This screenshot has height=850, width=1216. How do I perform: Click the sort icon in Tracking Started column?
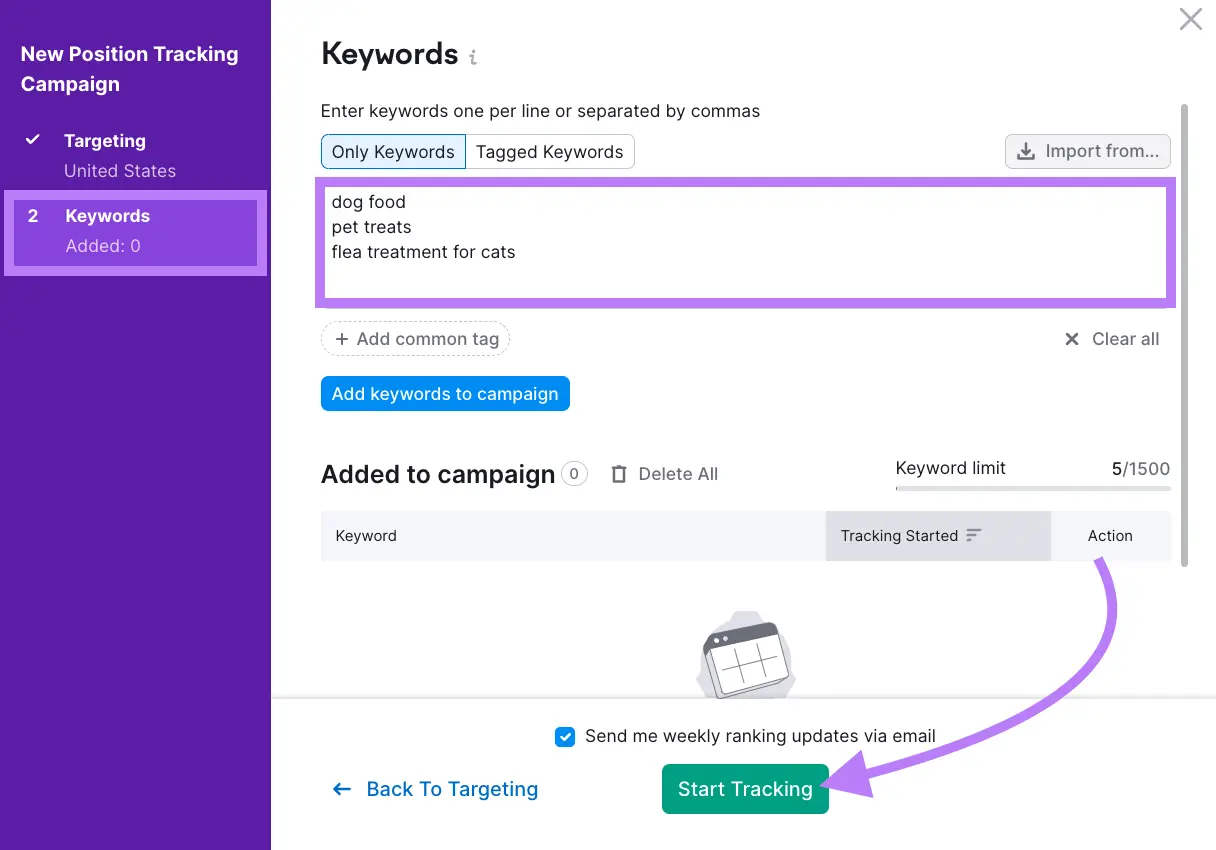973,535
